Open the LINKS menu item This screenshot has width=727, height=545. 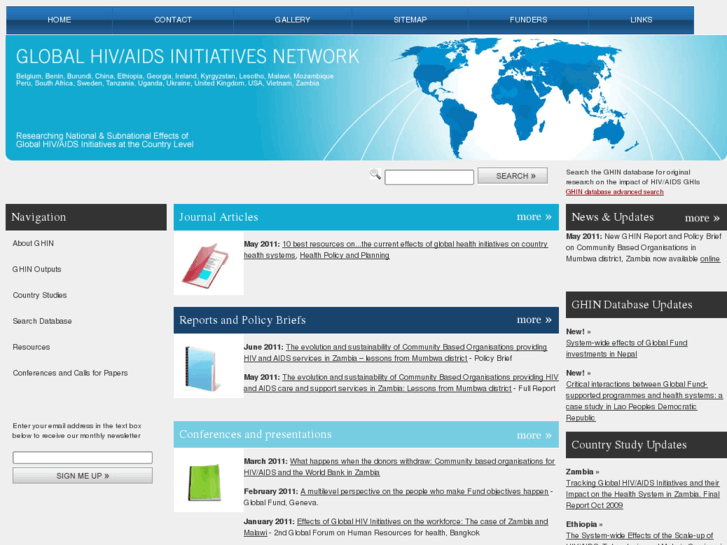tap(641, 20)
